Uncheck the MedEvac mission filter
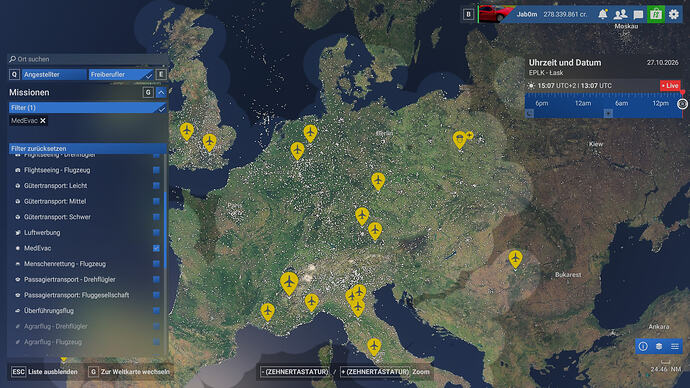Screen dimensions: 690x388 click(x=156, y=248)
